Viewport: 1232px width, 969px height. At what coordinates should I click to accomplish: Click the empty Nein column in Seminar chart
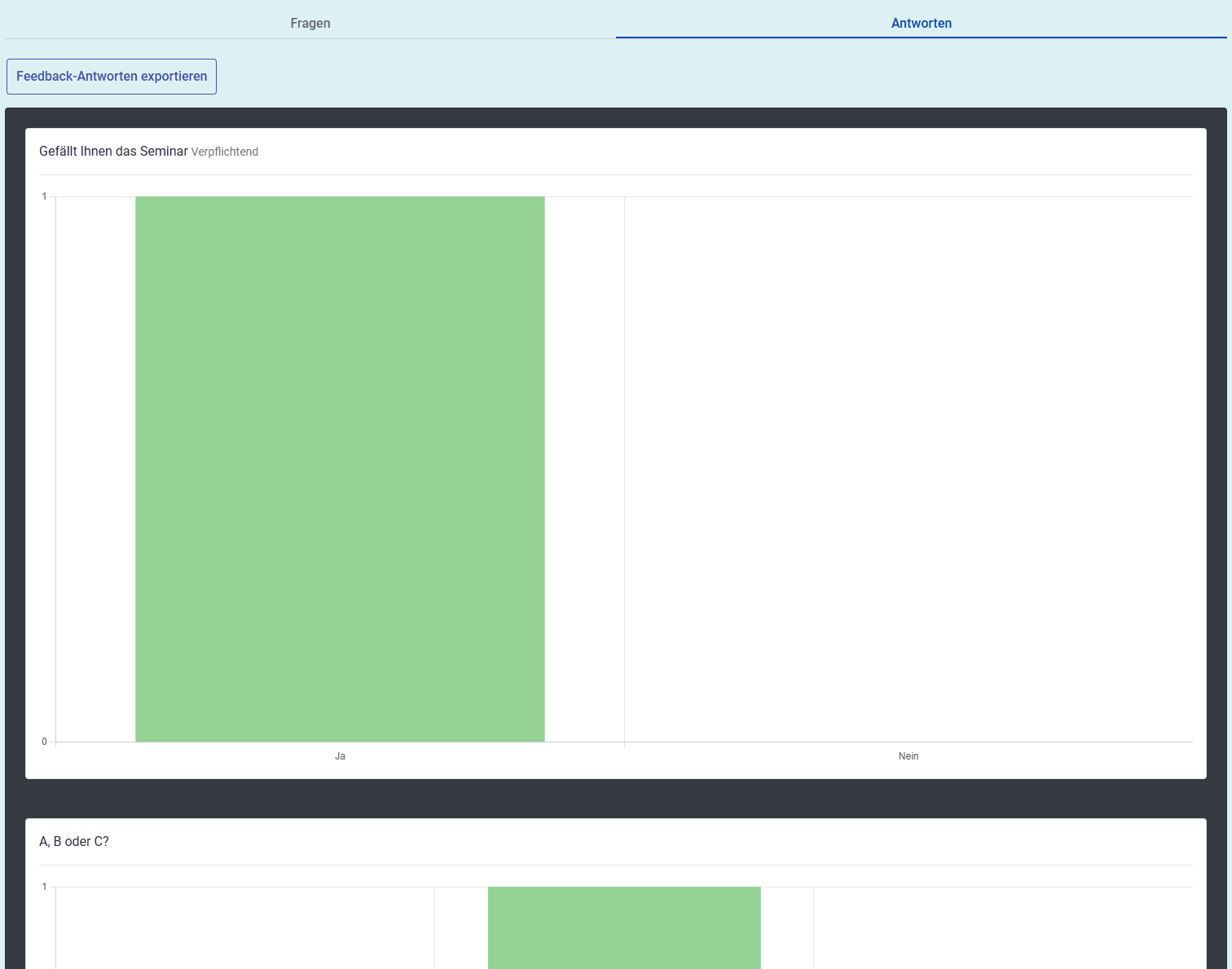[908, 469]
